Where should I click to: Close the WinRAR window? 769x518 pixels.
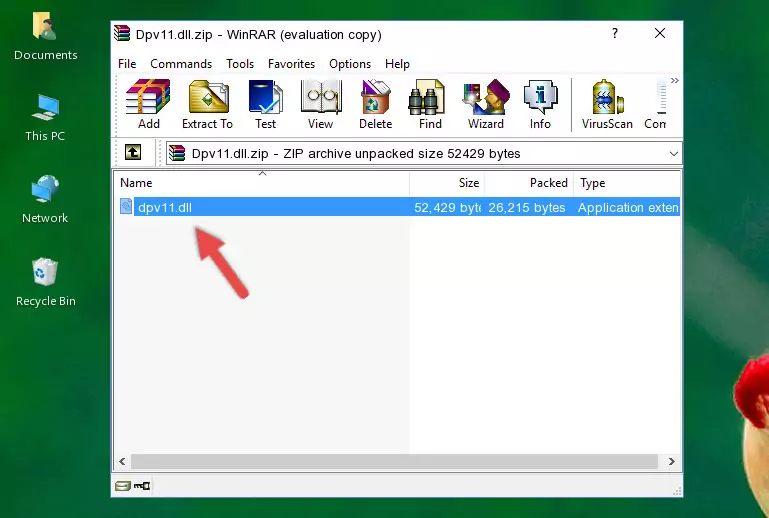click(x=660, y=33)
